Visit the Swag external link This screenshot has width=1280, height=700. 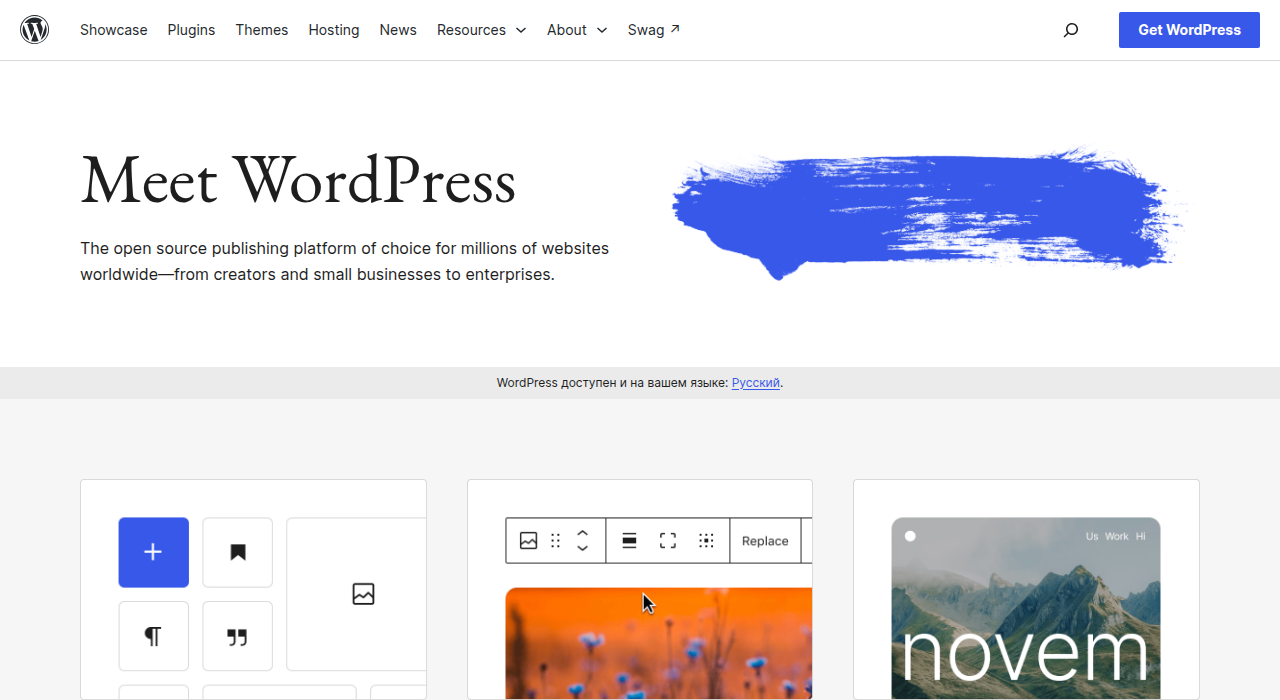[654, 30]
